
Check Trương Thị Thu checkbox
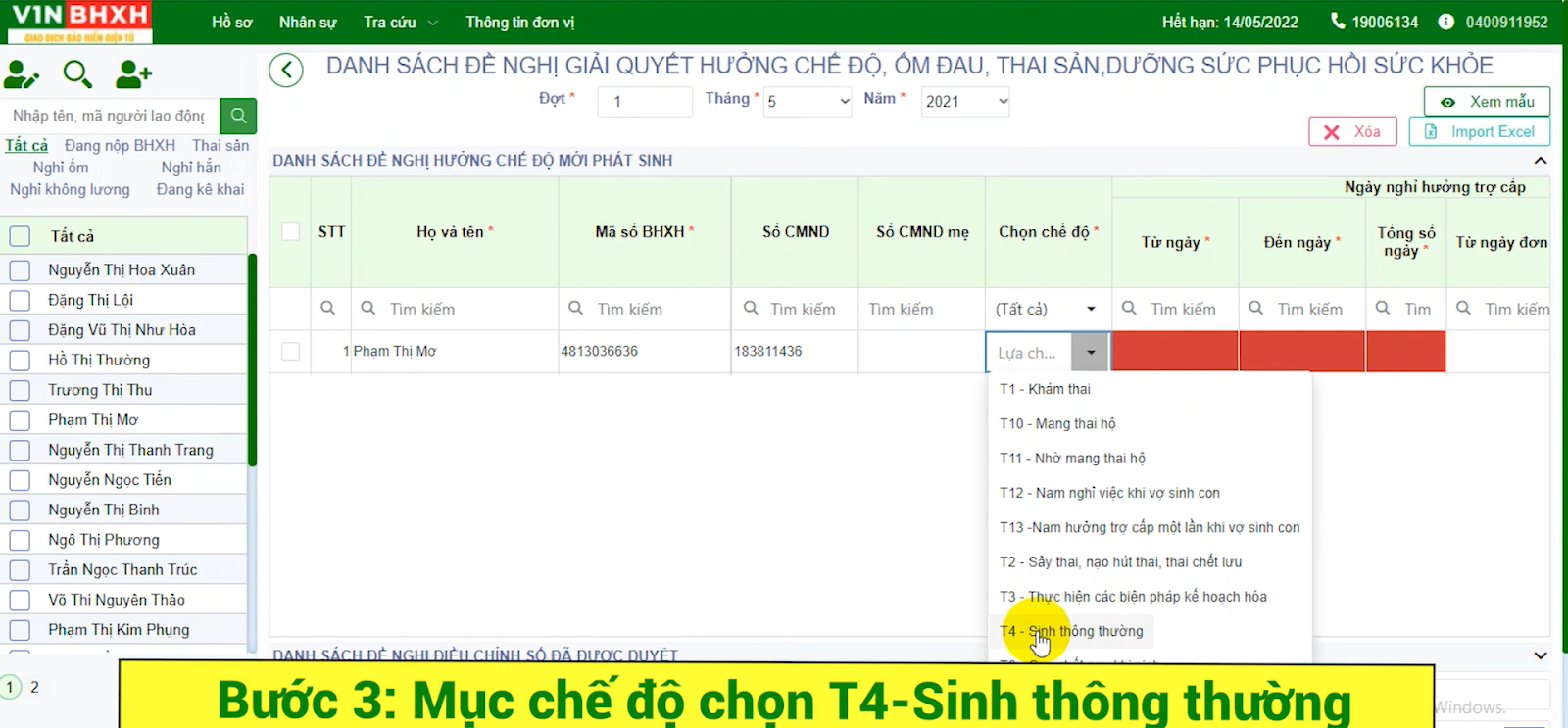(20, 390)
